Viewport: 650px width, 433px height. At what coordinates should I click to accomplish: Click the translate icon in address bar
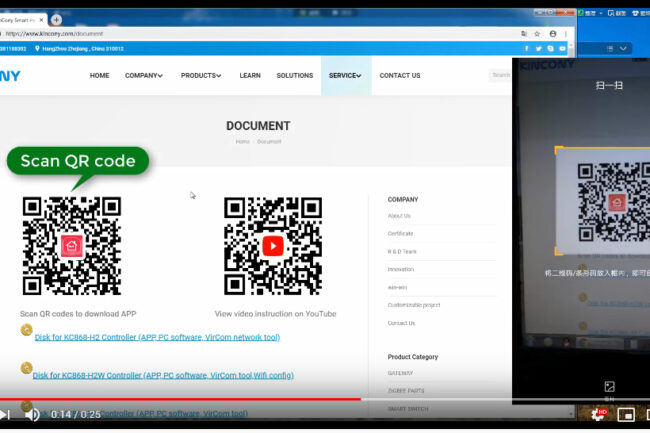click(x=524, y=34)
